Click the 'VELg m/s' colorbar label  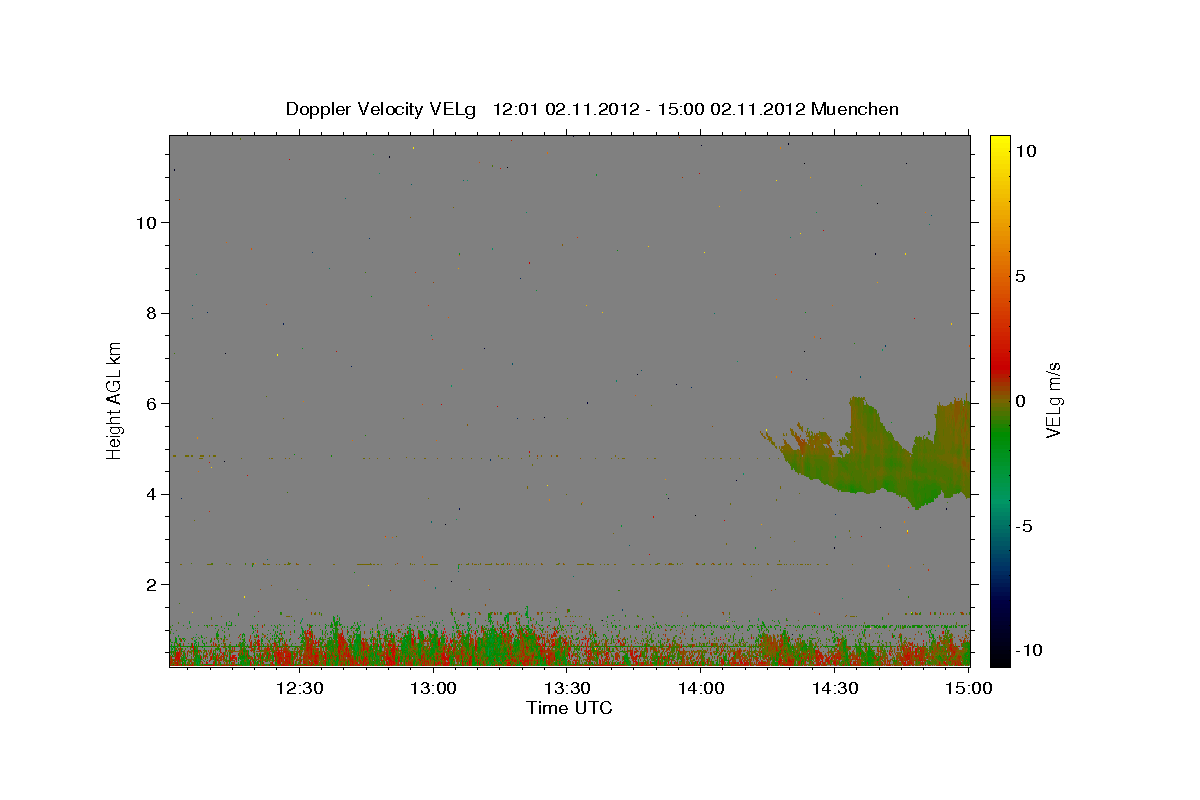(x=1053, y=400)
